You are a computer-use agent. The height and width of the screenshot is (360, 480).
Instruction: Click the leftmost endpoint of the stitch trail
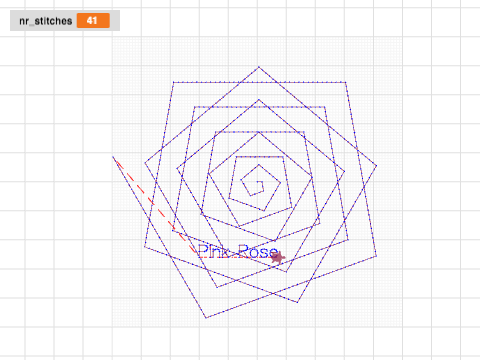[113, 156]
